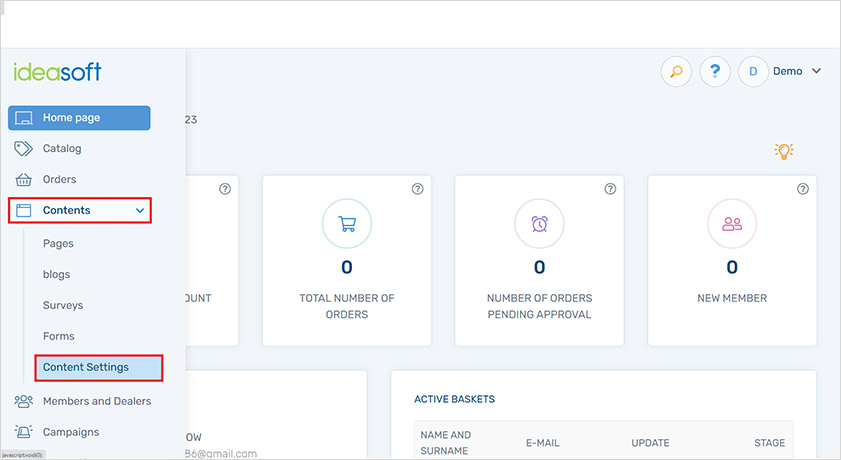
Task: Click the New Member people icon
Action: [x=732, y=224]
